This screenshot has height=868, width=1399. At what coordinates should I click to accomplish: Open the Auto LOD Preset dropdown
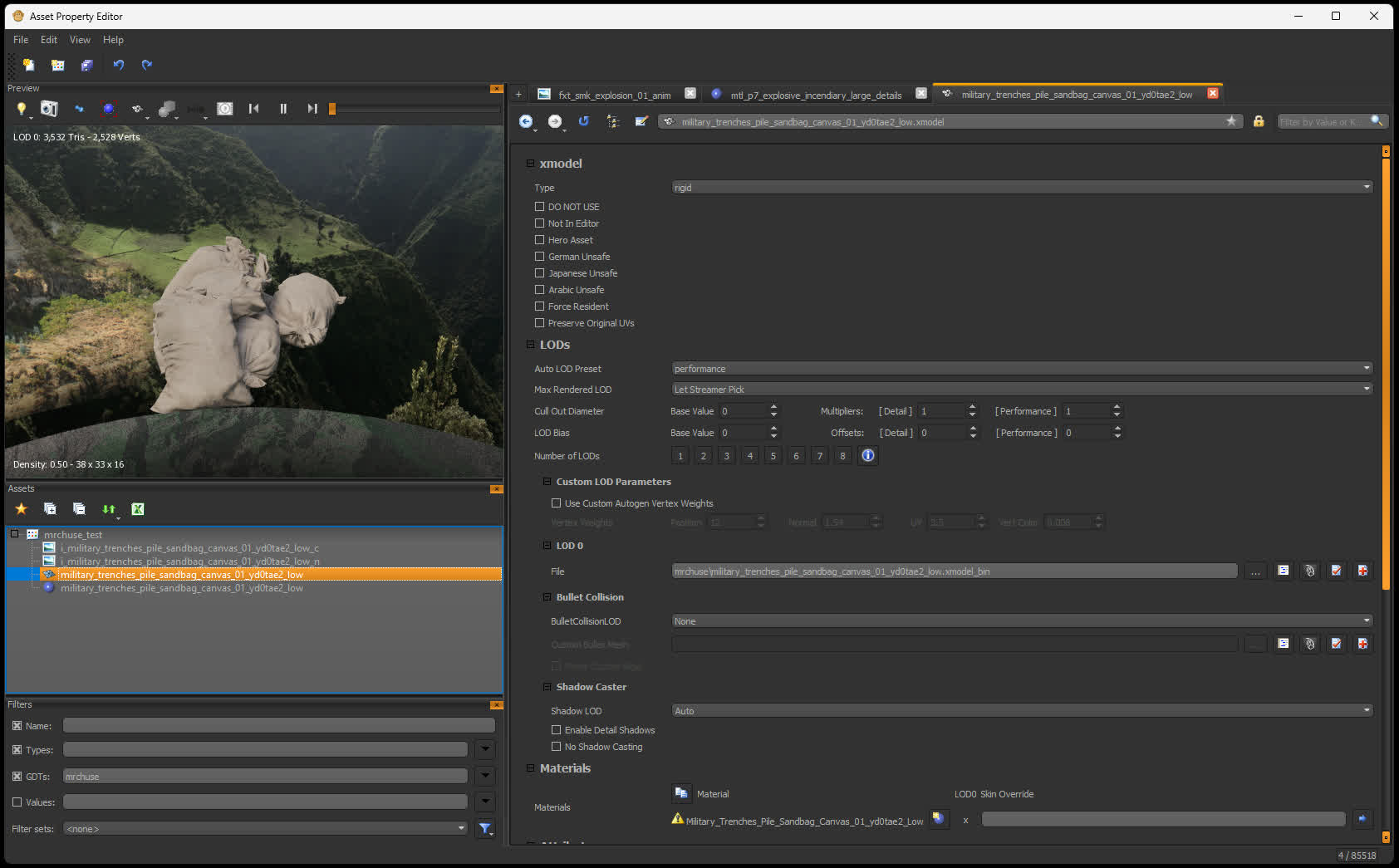[1022, 369]
